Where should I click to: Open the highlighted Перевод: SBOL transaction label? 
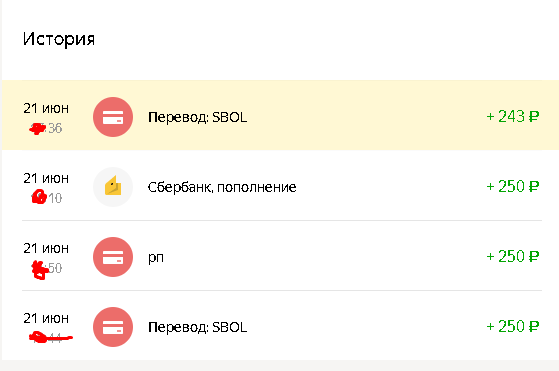click(198, 117)
